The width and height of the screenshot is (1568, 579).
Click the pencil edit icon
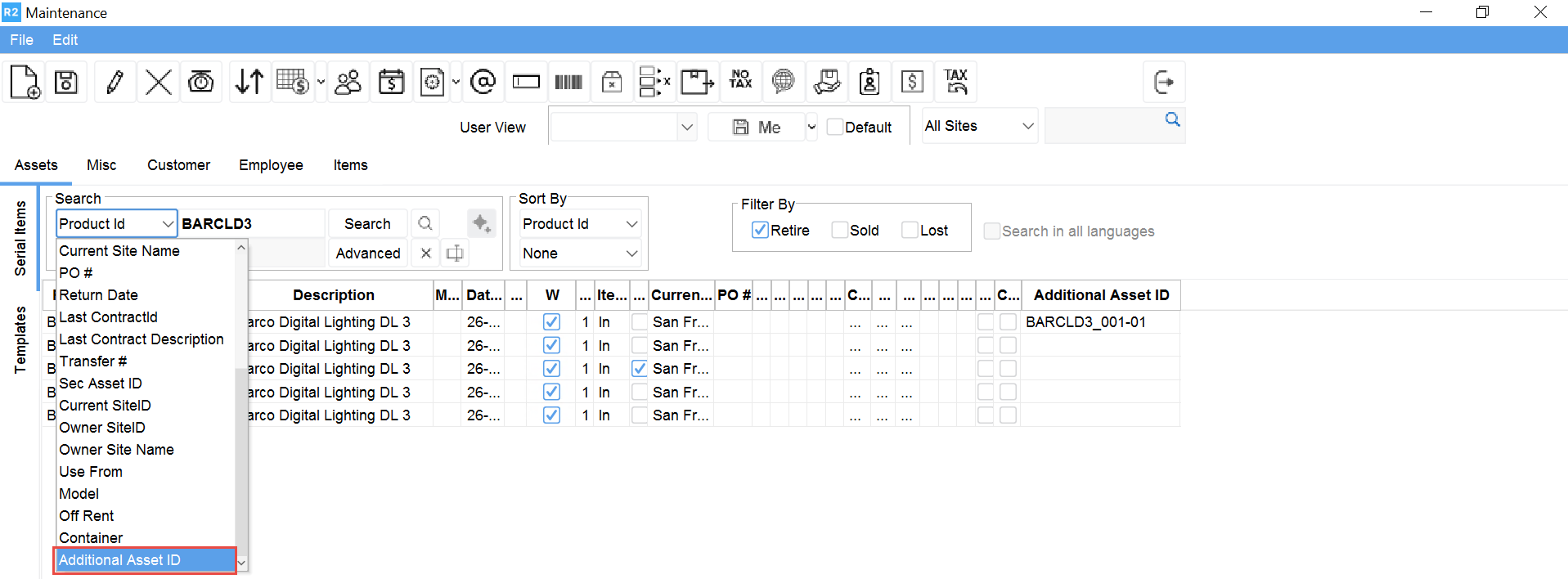coord(115,82)
